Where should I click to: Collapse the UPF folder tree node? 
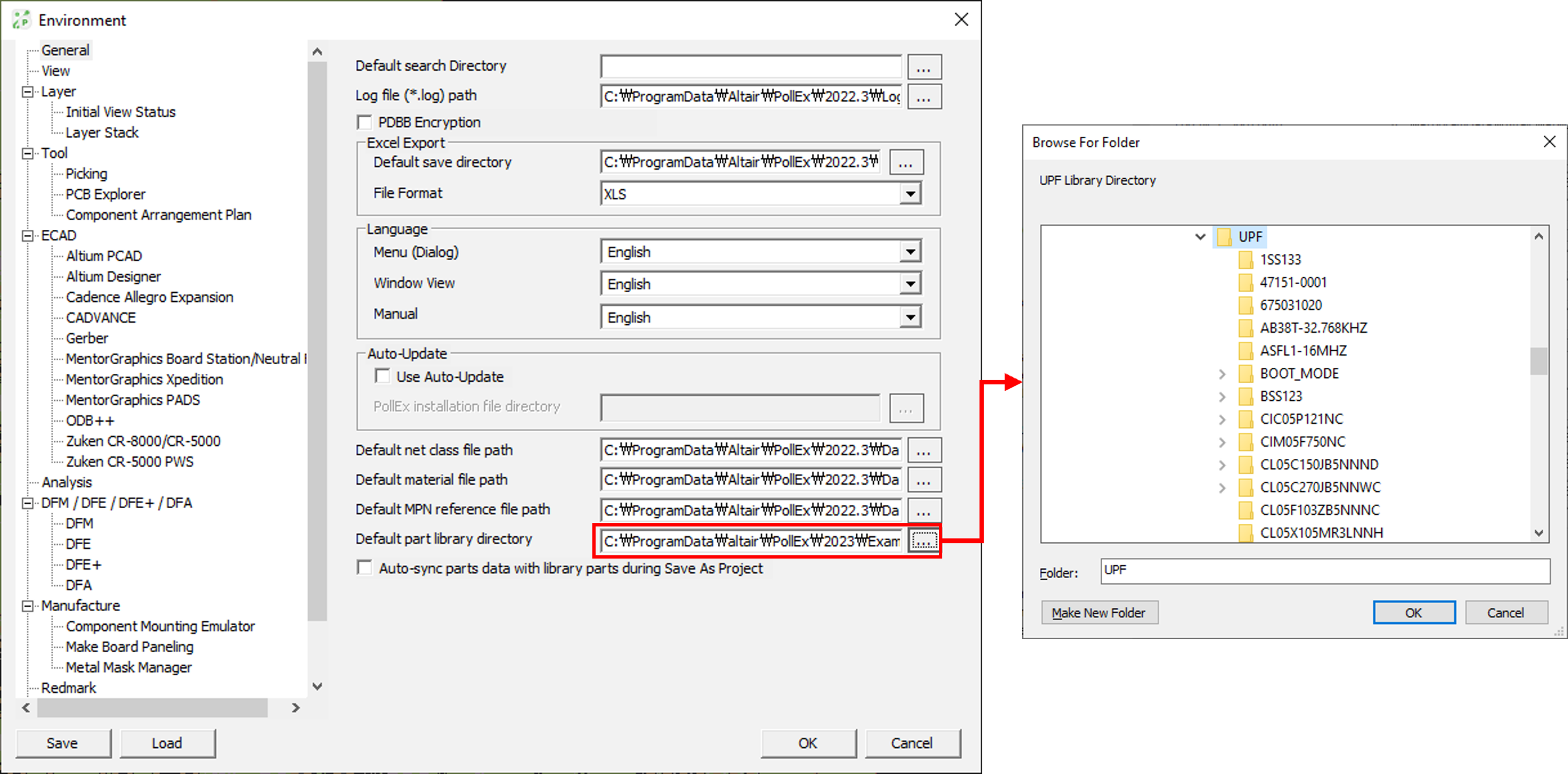click(x=1200, y=236)
